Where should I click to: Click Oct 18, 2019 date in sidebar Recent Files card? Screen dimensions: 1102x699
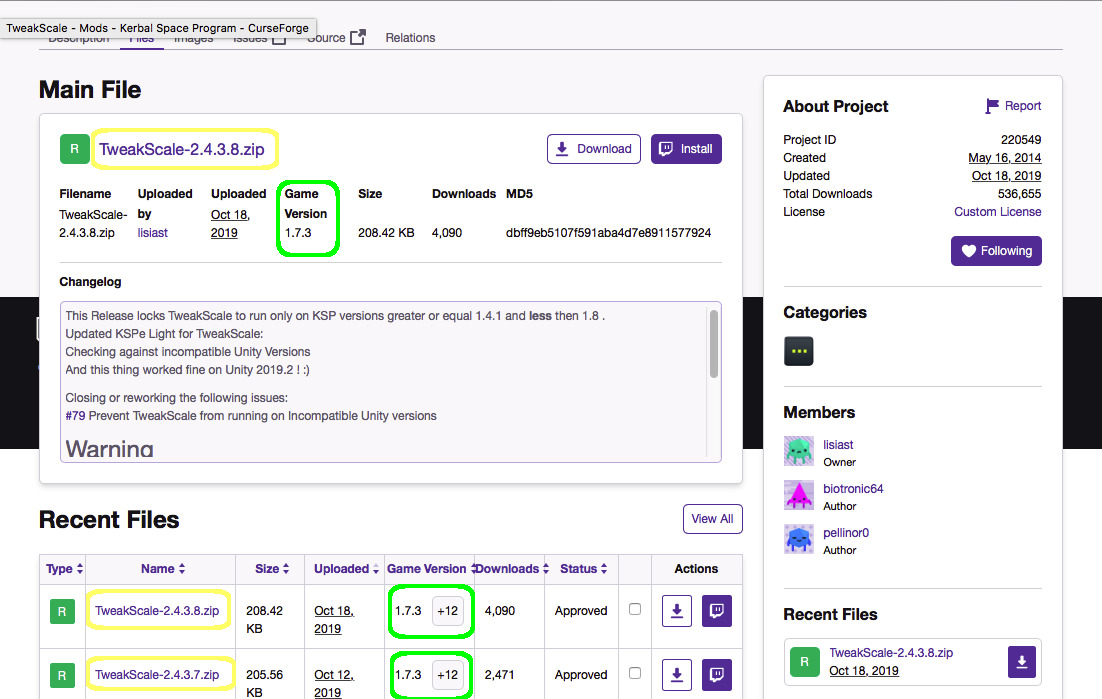(x=864, y=671)
